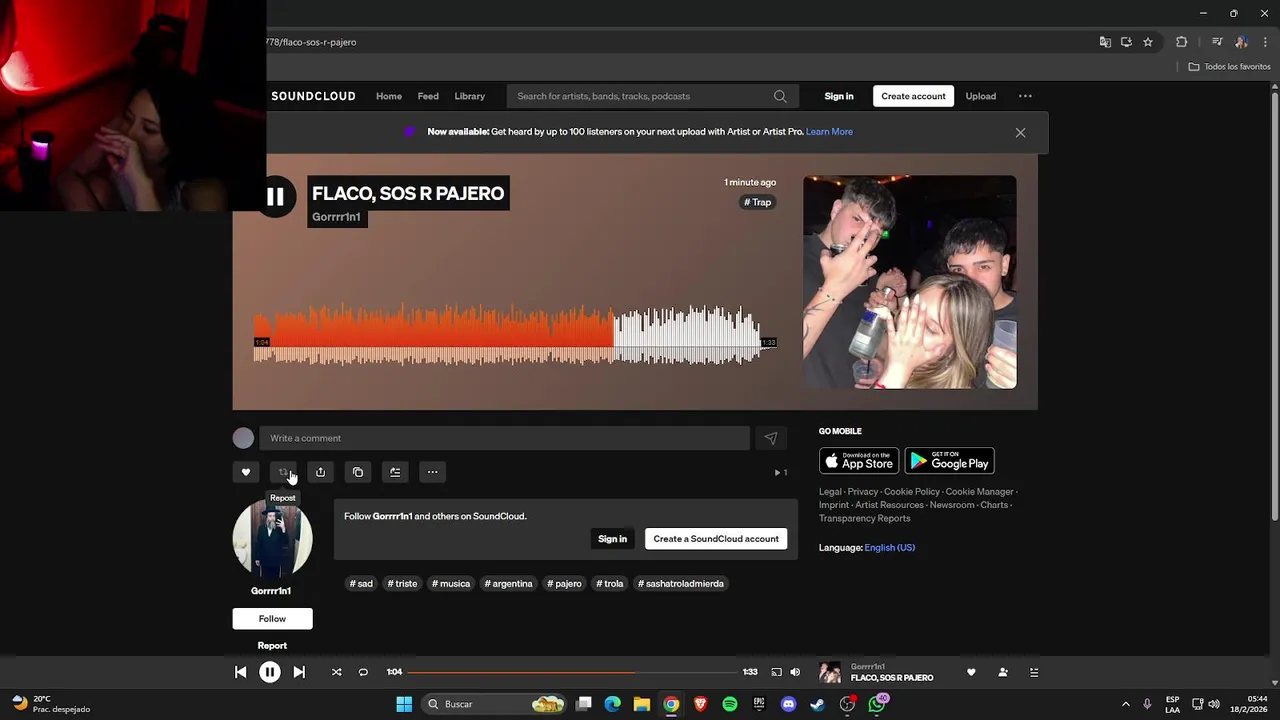This screenshot has width=1280, height=720.
Task: Skip to previous track in player bar
Action: point(241,672)
